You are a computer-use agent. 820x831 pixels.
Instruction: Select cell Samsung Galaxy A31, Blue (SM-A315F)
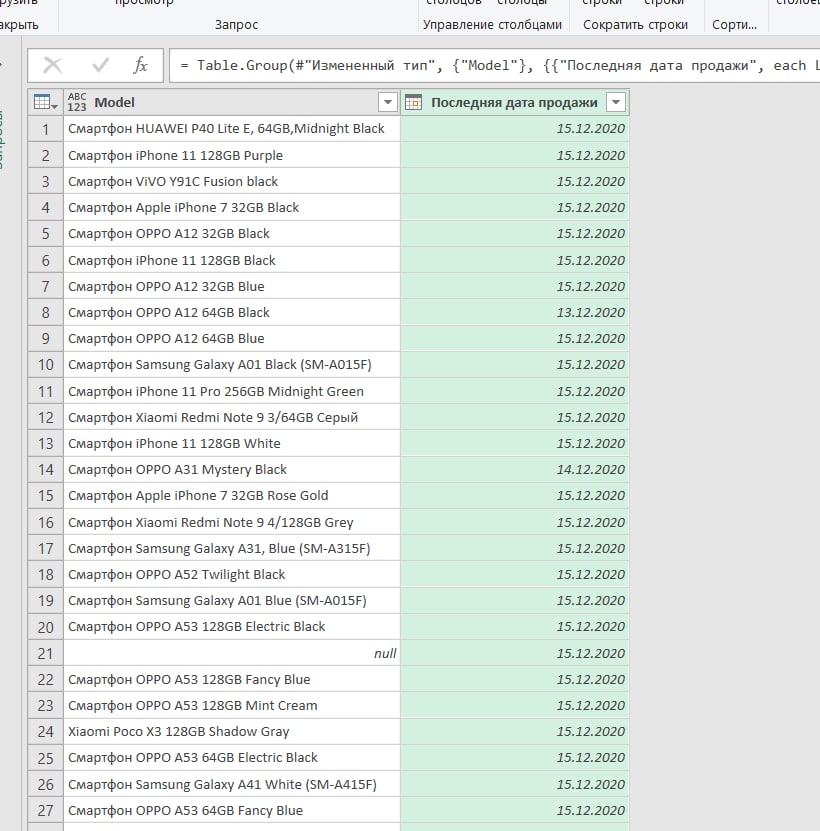pyautogui.click(x=232, y=549)
